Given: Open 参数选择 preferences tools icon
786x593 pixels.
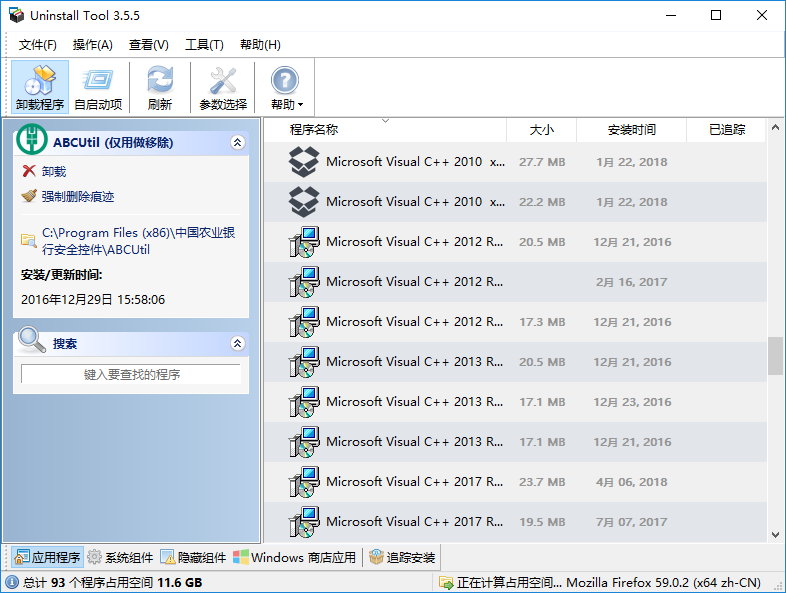Looking at the screenshot, I should 223,80.
